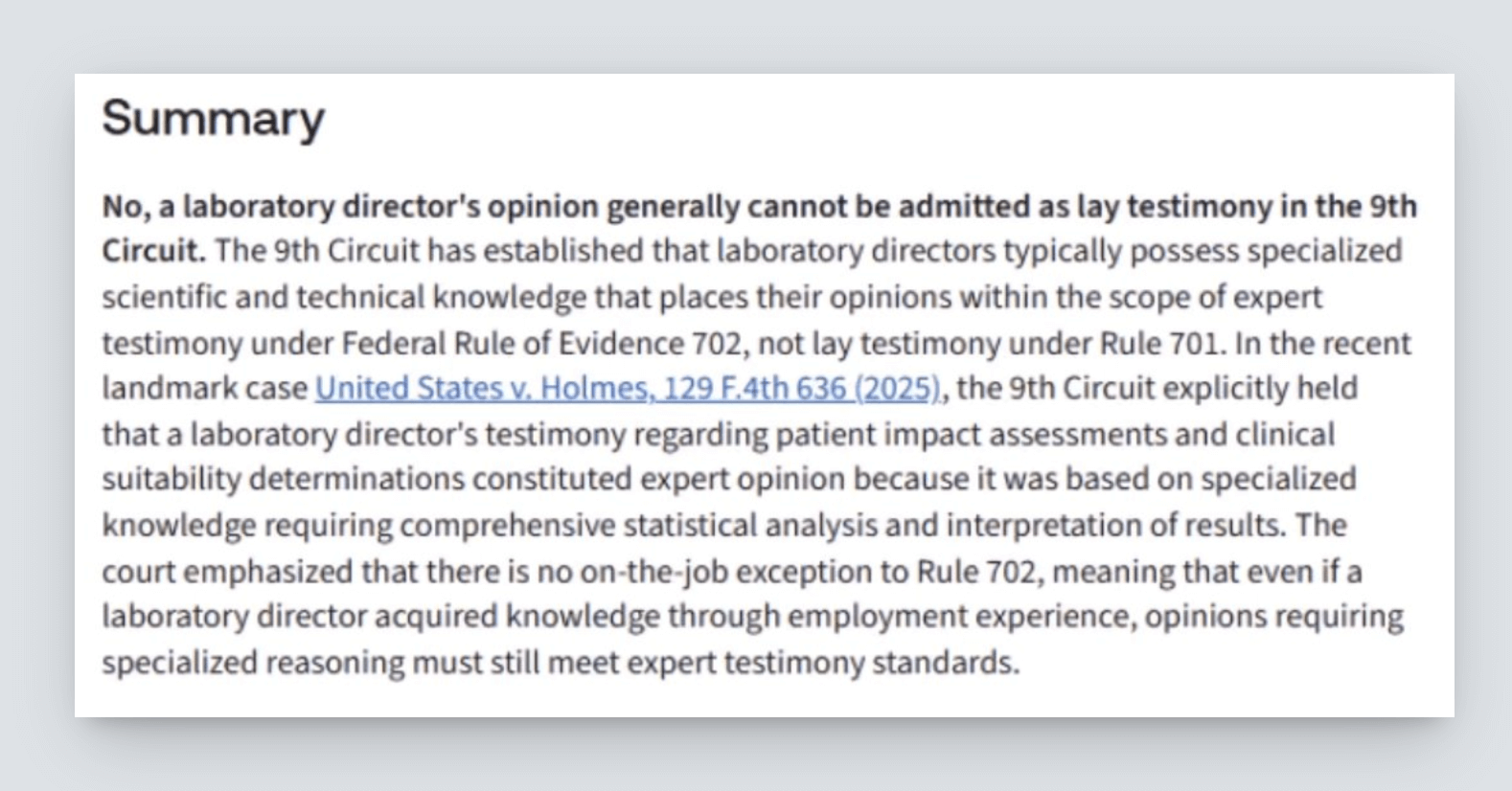This screenshot has width=1512, height=791.
Task: Click the words "specialized reasoning" in the last line
Action: click(x=253, y=663)
